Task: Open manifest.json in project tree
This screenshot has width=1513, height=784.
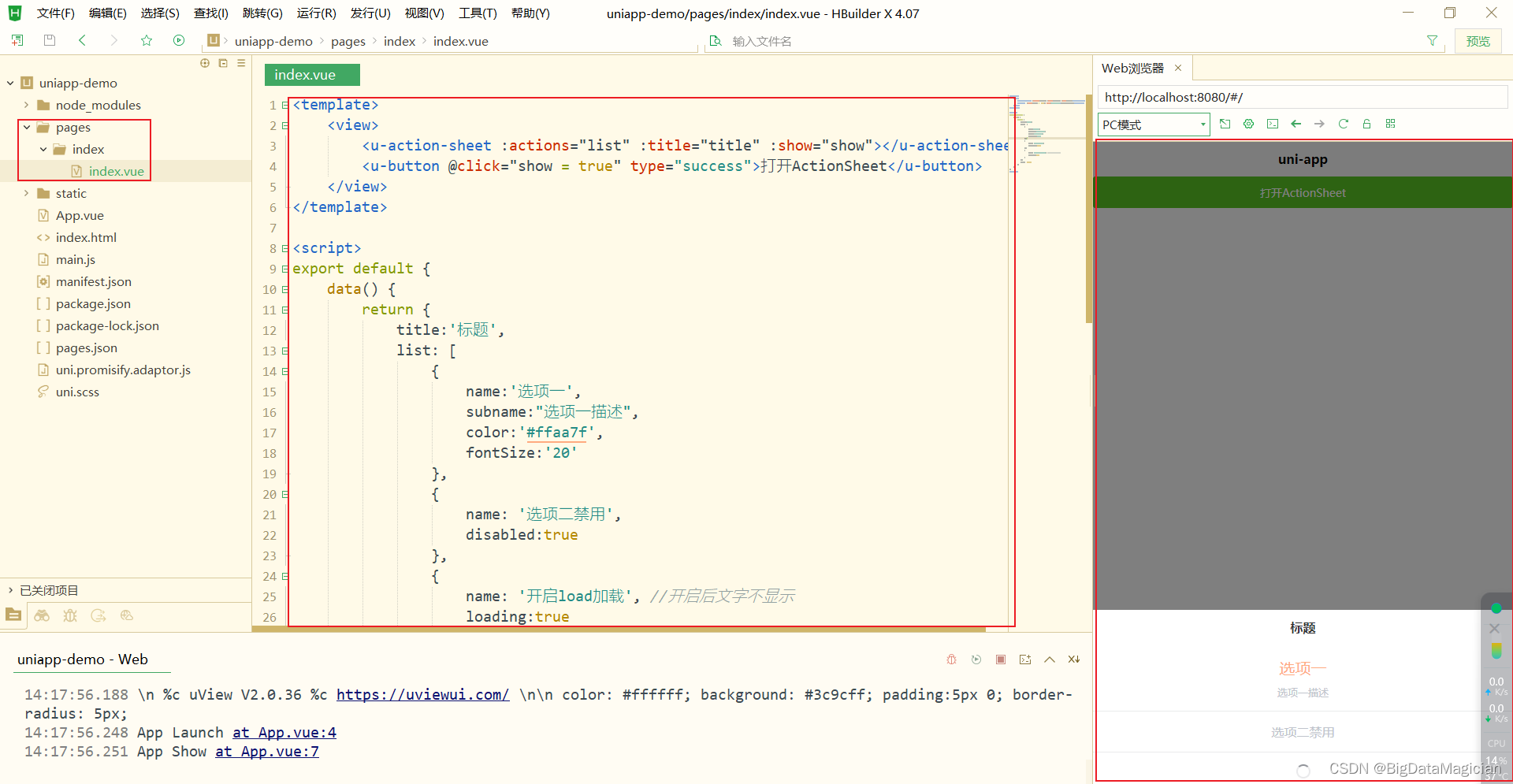Action: pos(93,281)
